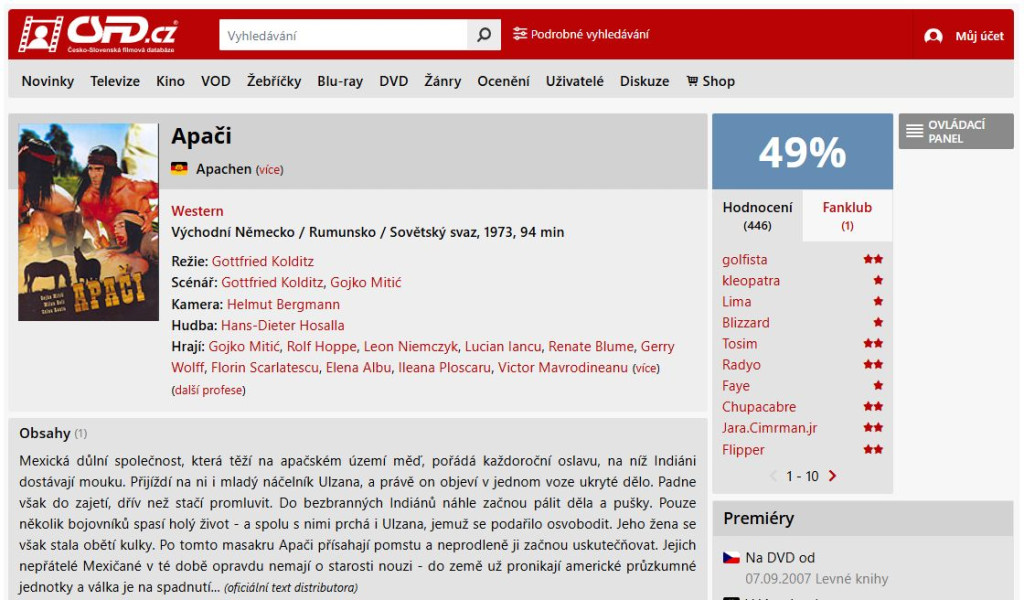Viewport: 1024px width, 600px height.
Task: Click the 49% rating box
Action: (802, 151)
